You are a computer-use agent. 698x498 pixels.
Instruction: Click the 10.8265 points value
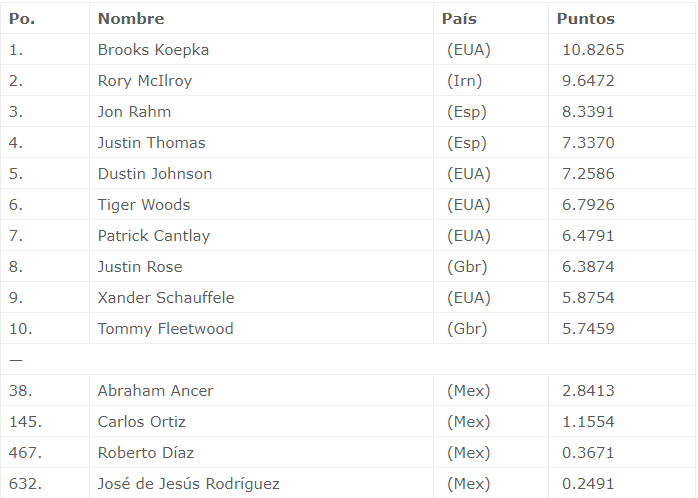pos(593,50)
